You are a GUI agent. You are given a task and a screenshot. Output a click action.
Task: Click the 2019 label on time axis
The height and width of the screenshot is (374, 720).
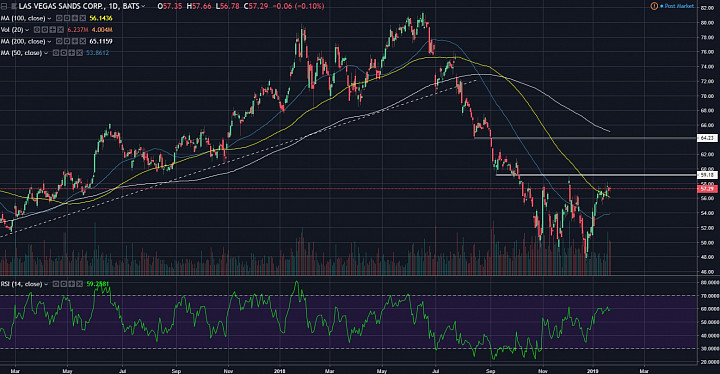tap(593, 370)
